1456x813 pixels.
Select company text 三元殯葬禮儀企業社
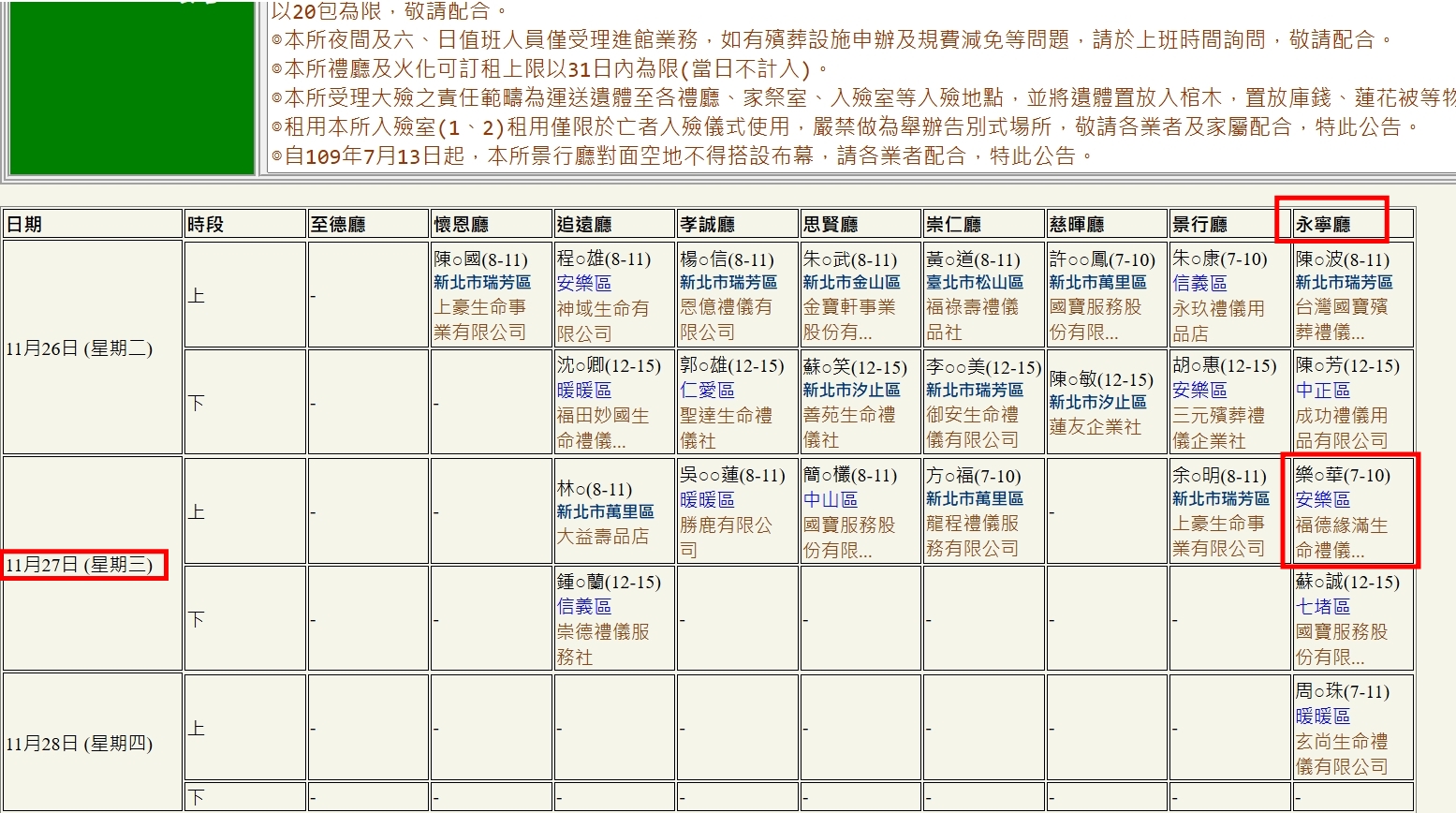click(1218, 427)
